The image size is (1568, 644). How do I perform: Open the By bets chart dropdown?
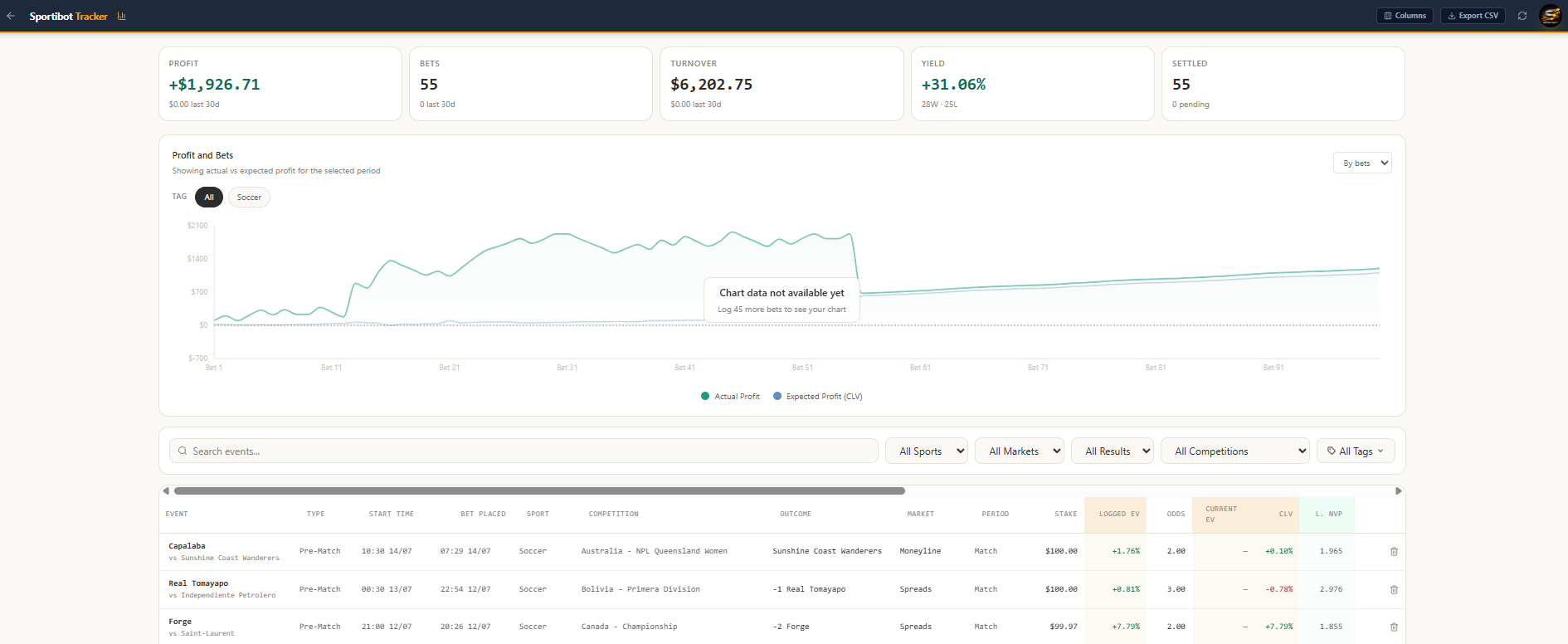click(1362, 163)
